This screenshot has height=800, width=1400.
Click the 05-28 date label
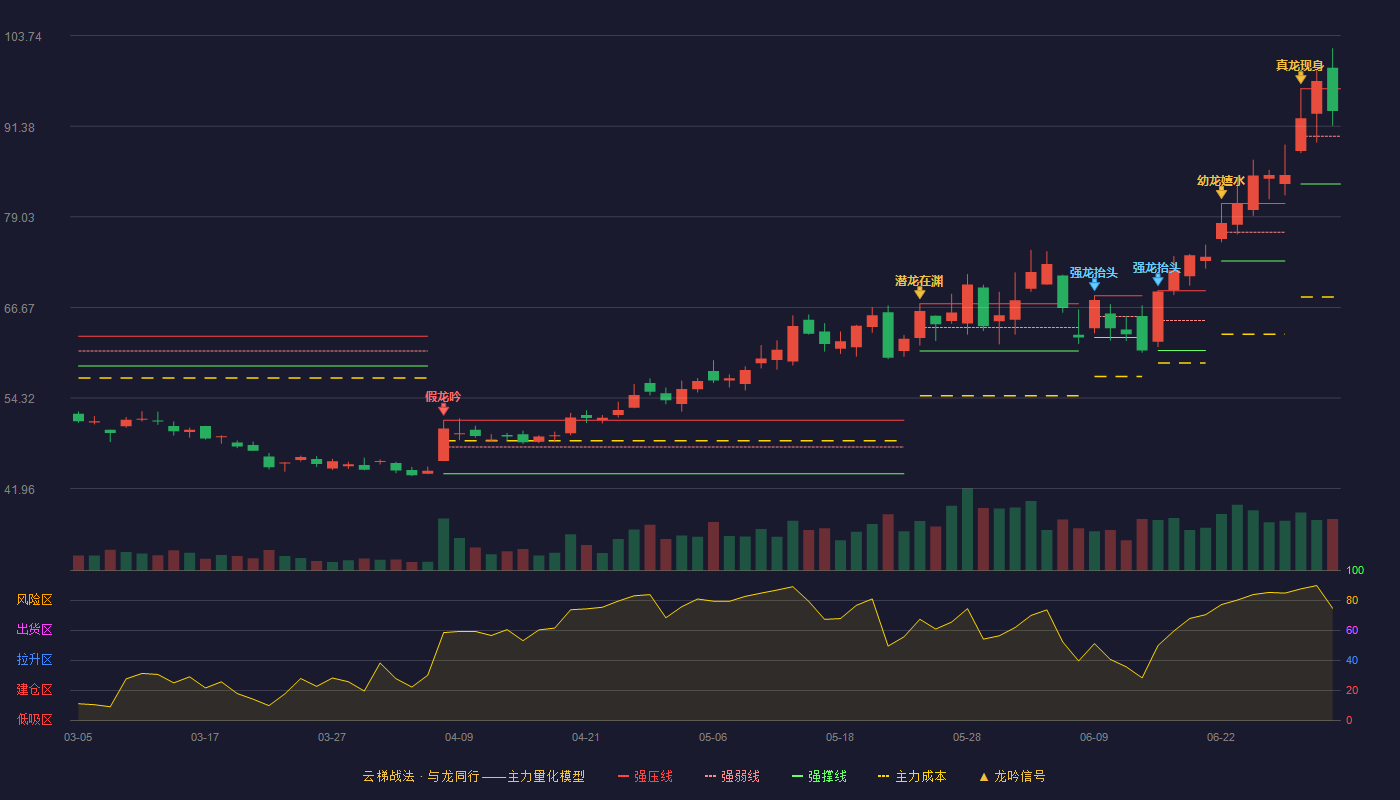[x=967, y=737]
